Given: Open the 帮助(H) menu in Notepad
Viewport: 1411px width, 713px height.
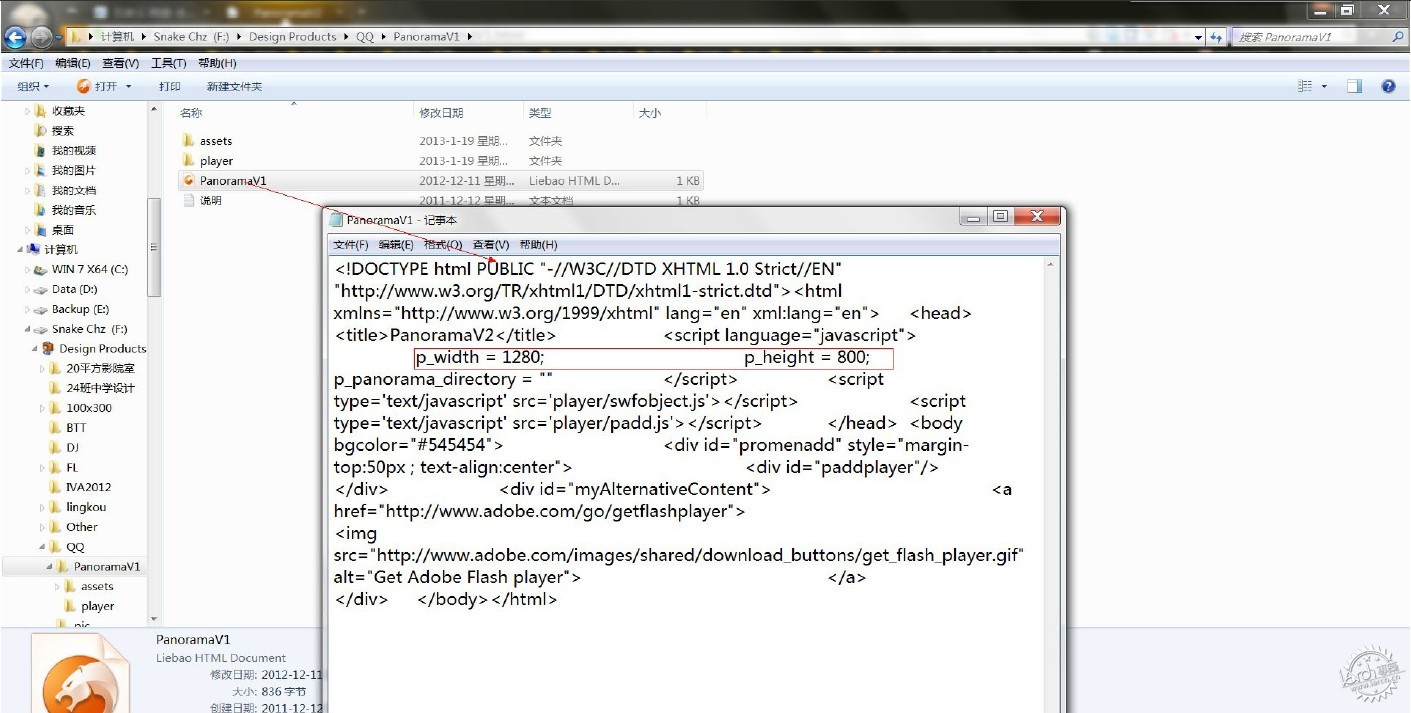Looking at the screenshot, I should (x=538, y=245).
